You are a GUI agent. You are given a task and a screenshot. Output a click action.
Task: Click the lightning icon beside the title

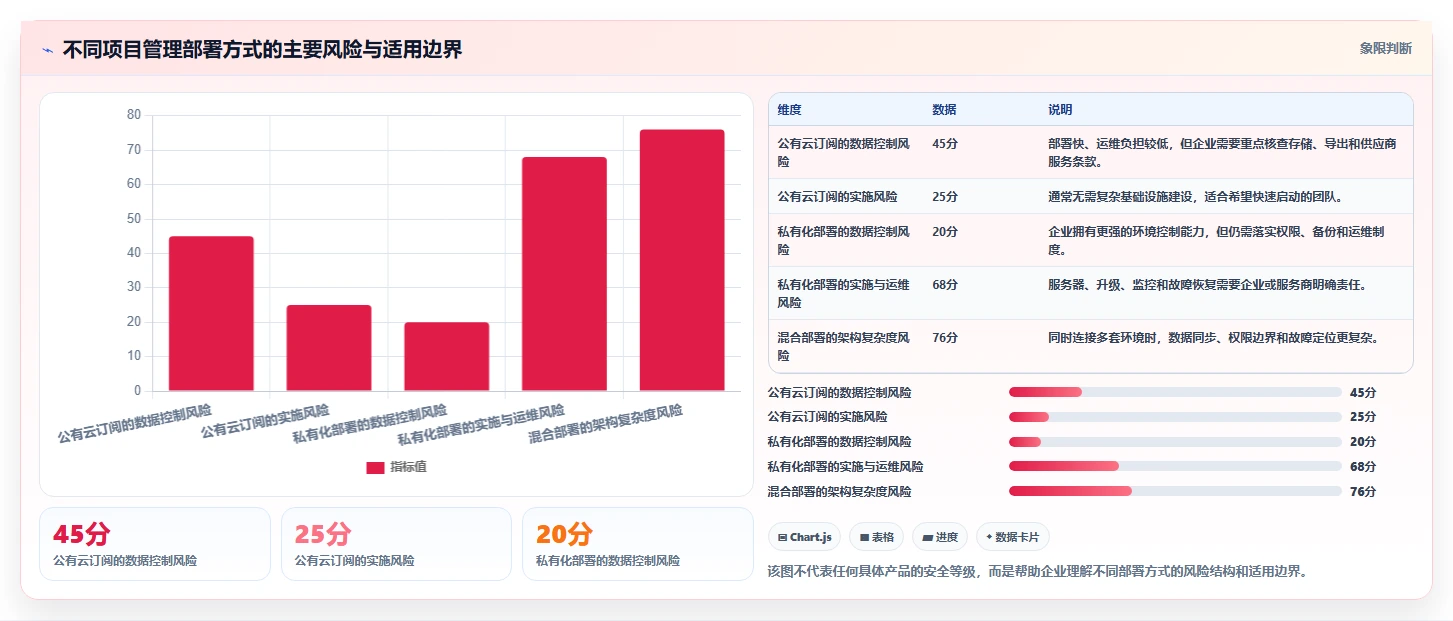(x=47, y=50)
